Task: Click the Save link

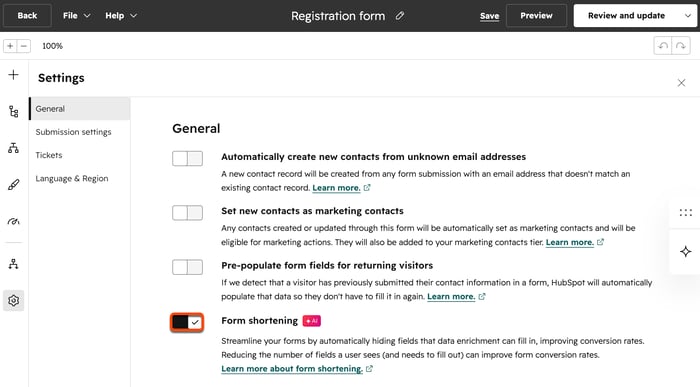Action: (x=489, y=16)
